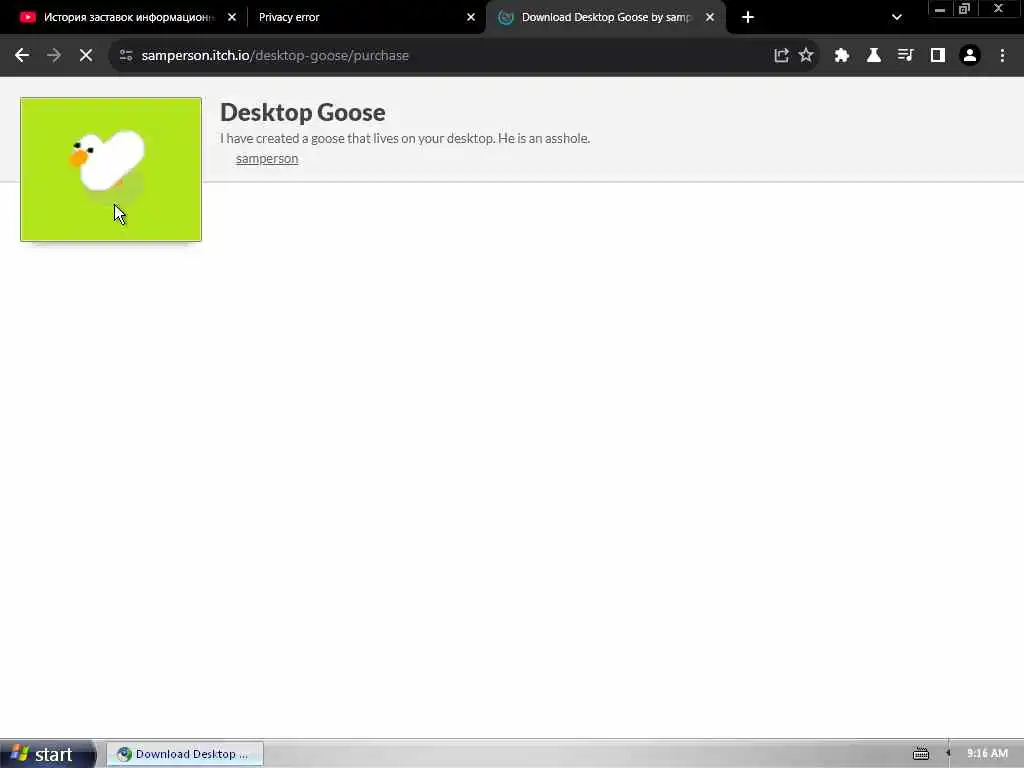The image size is (1024, 768).
Task: Share this page via the share icon
Action: [781, 56]
